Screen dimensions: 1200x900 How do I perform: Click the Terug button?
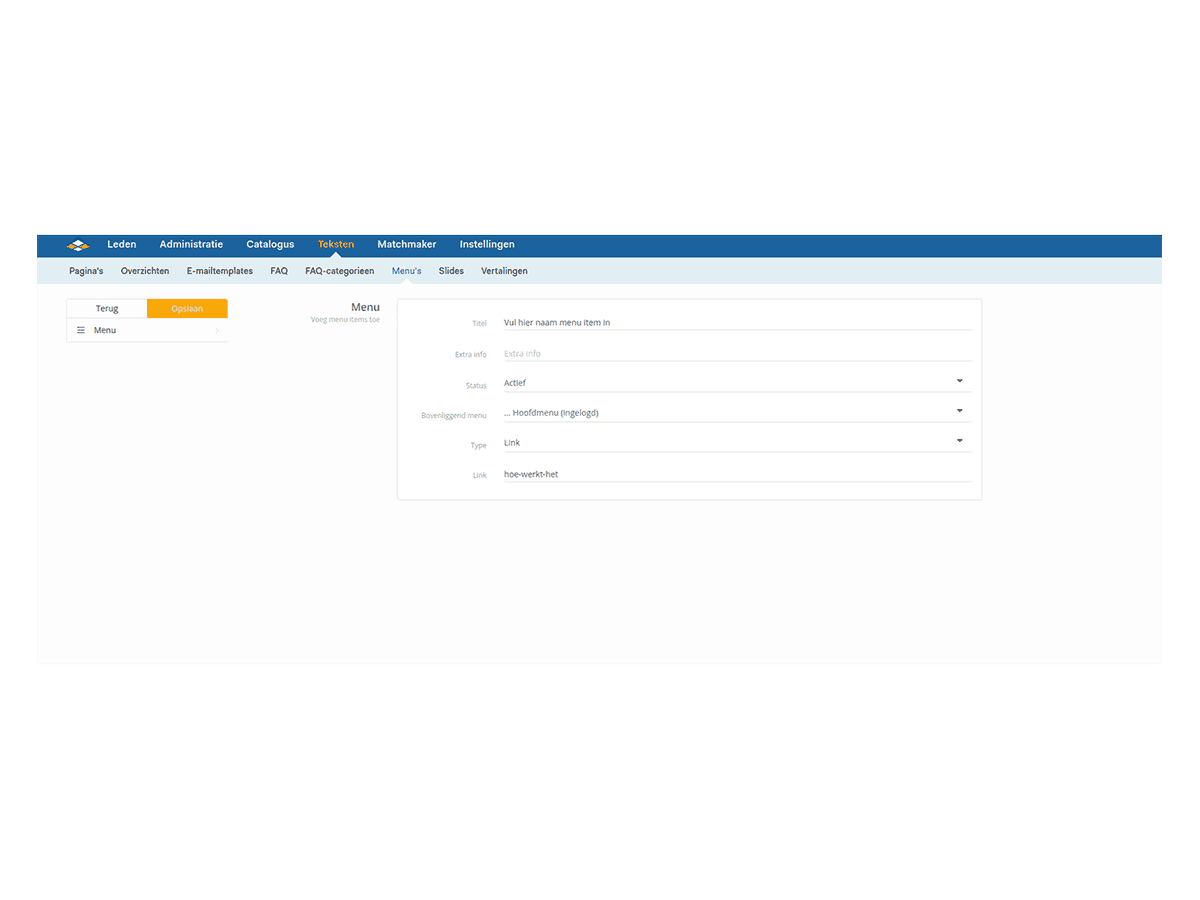(107, 309)
